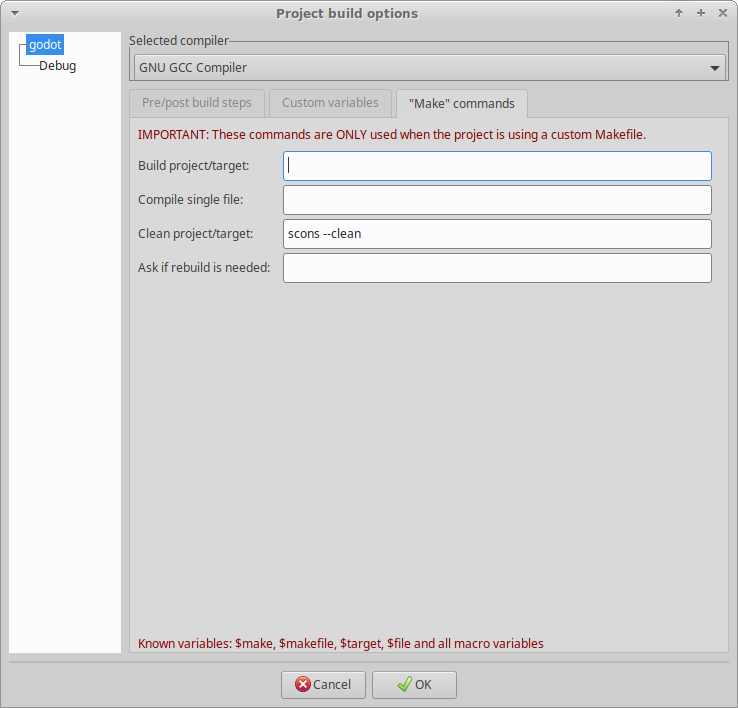
Task: Select the godot project in tree
Action: (45, 45)
